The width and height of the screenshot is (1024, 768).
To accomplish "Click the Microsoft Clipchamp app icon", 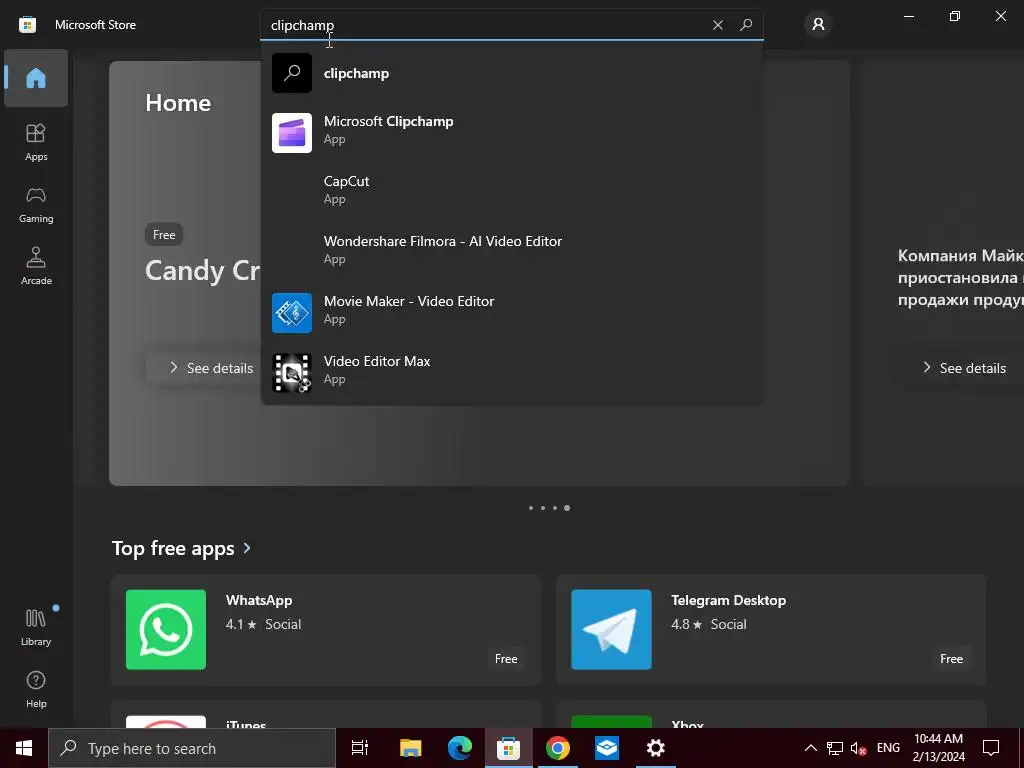I will pyautogui.click(x=292, y=133).
